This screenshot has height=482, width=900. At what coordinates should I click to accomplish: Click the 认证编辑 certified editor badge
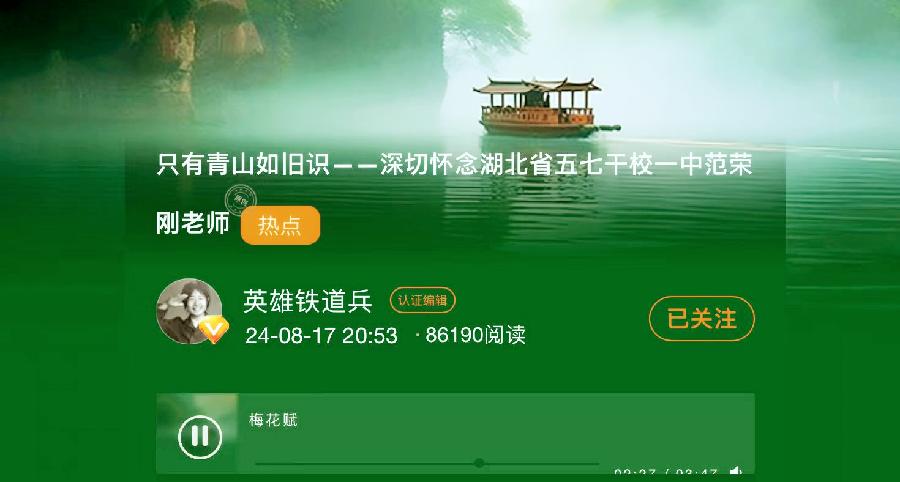click(x=422, y=300)
